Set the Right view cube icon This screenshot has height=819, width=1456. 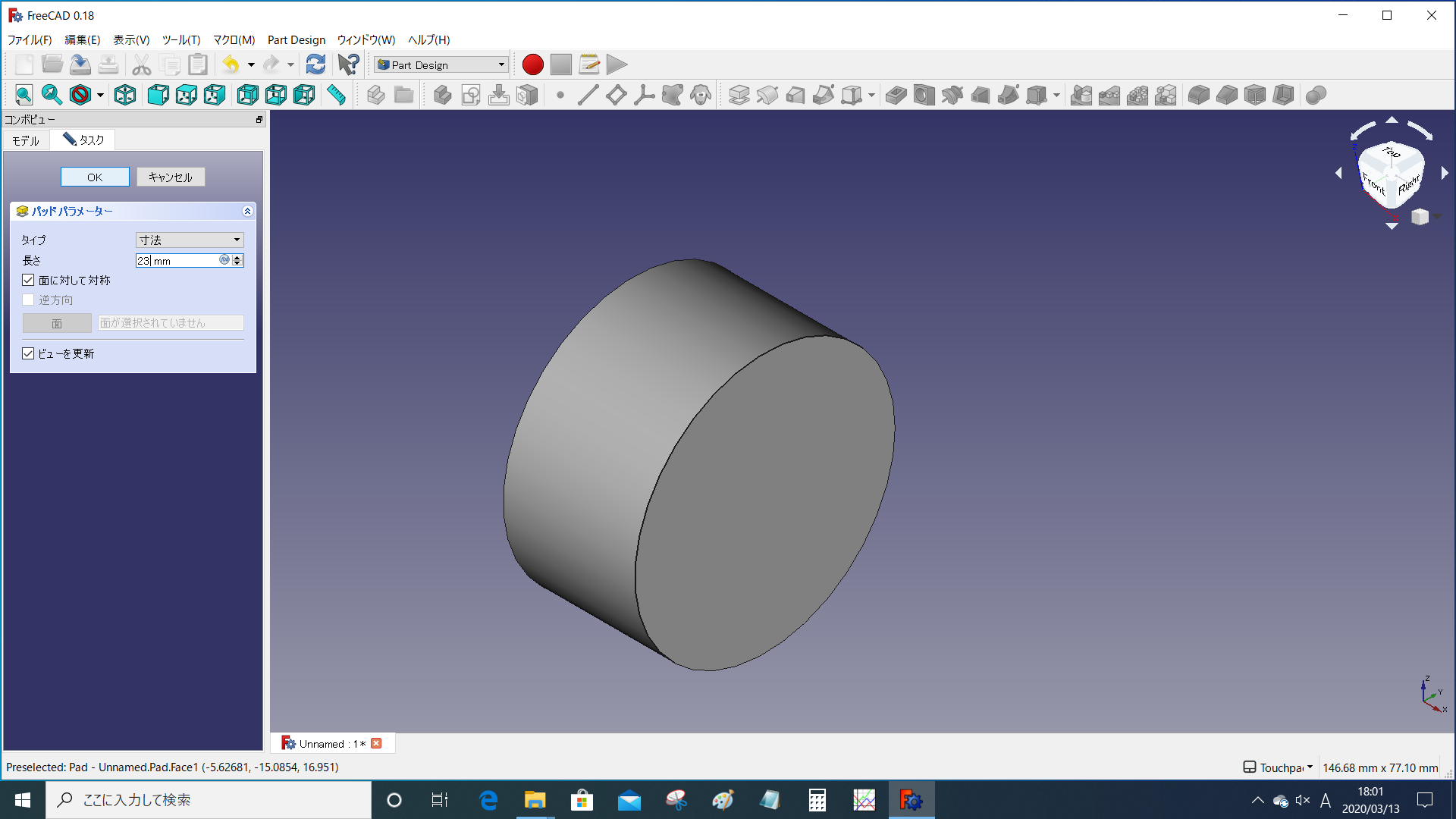[215, 95]
